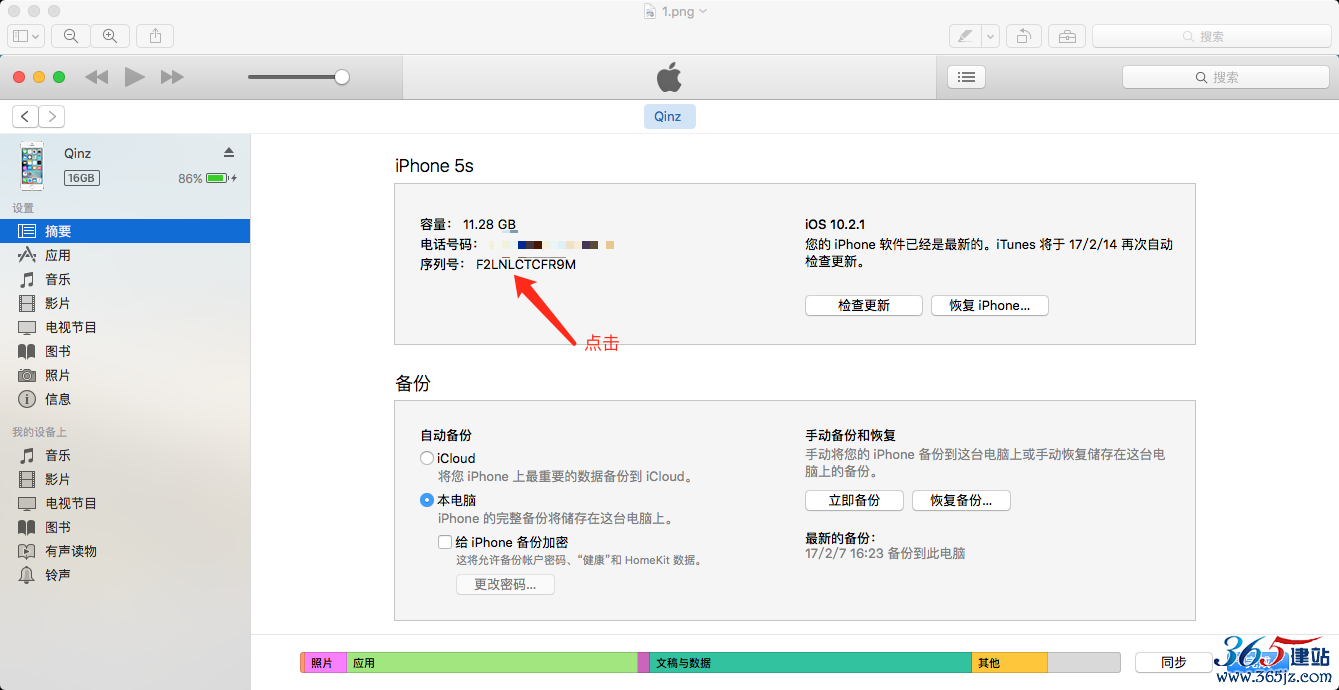Zoom in using Preview's magnifier plus
Image resolution: width=1339 pixels, height=690 pixels.
point(110,36)
